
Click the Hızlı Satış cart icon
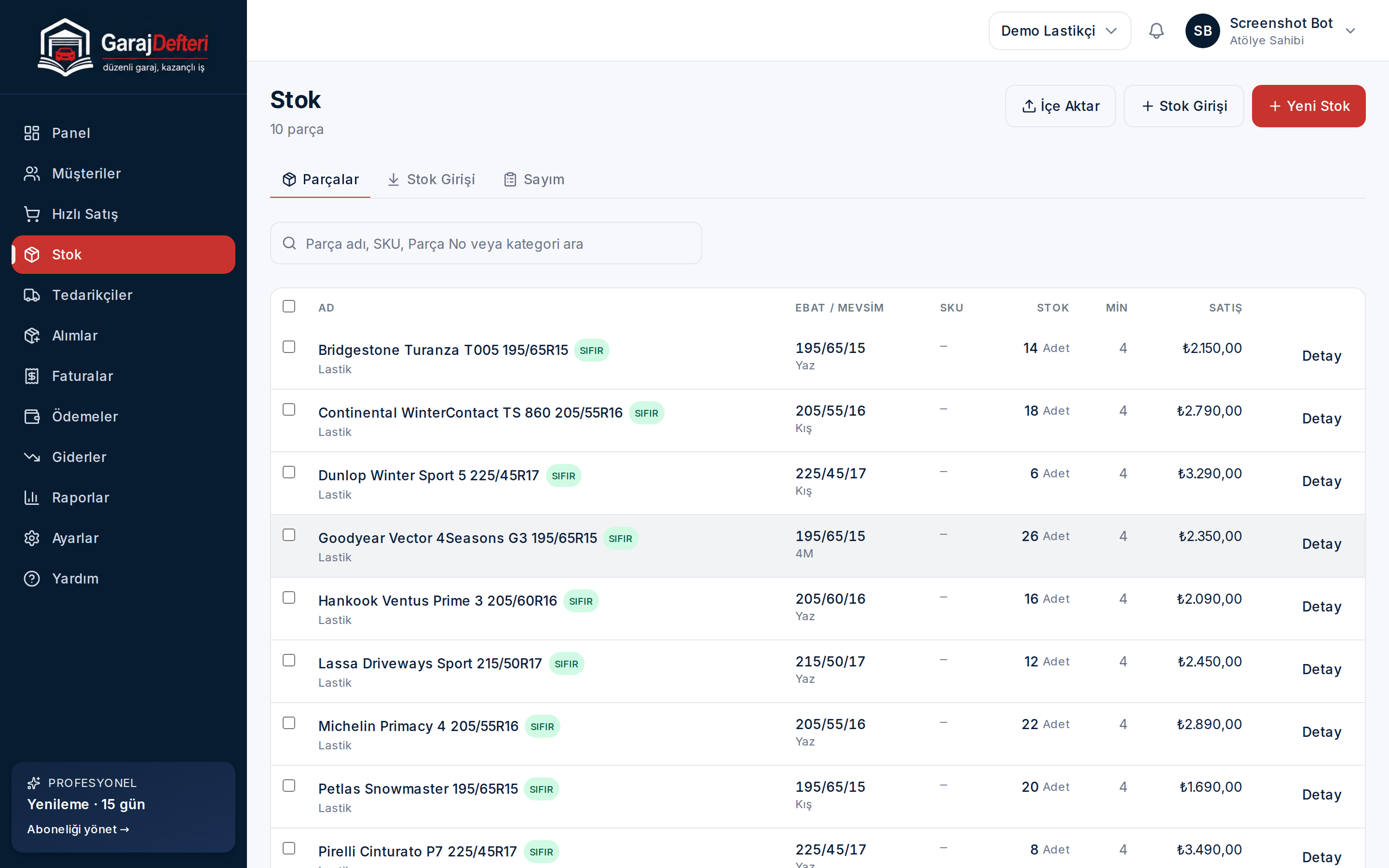(x=31, y=214)
